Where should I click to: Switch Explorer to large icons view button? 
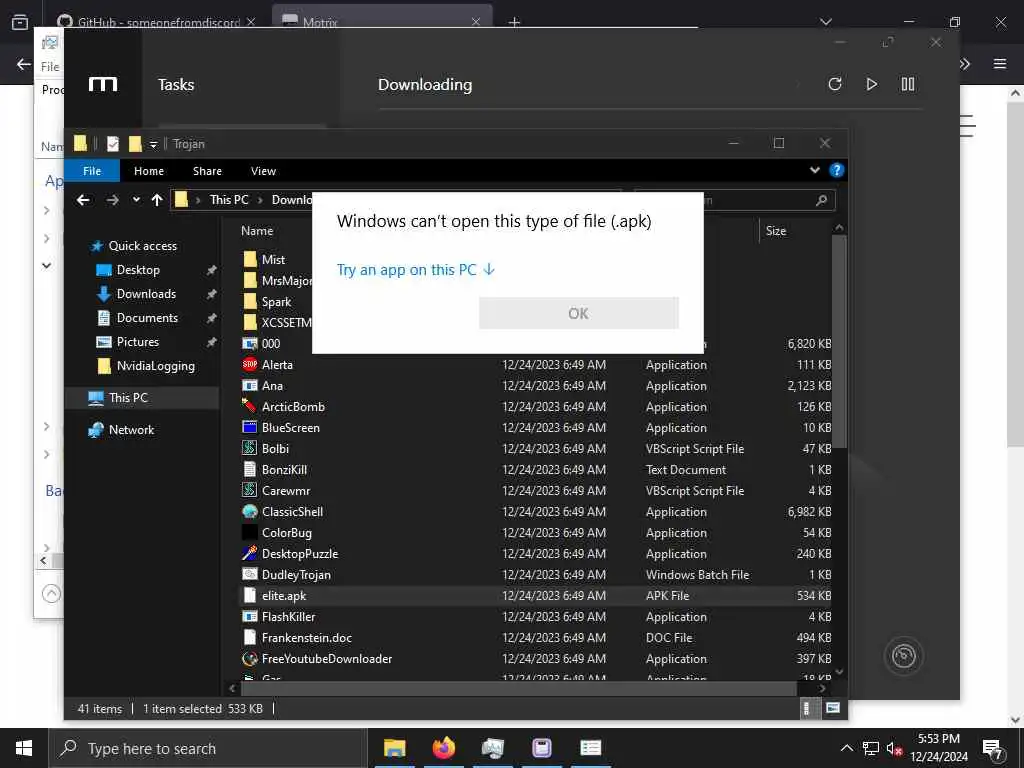point(832,708)
